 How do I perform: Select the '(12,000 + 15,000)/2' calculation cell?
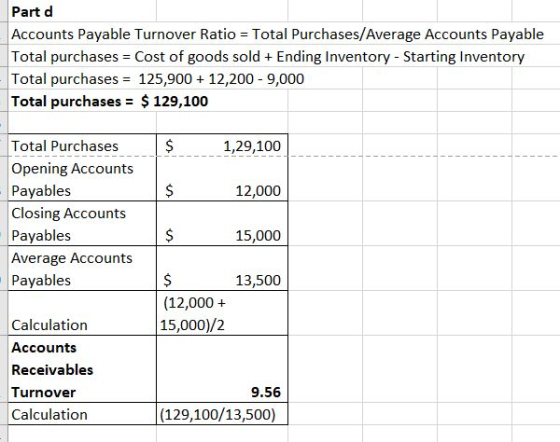pyautogui.click(x=222, y=313)
